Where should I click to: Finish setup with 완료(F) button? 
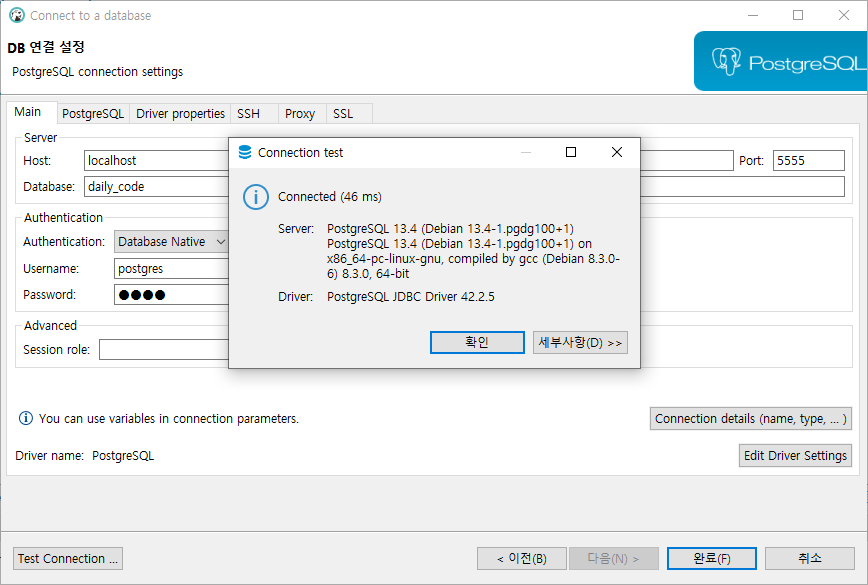tap(712, 558)
